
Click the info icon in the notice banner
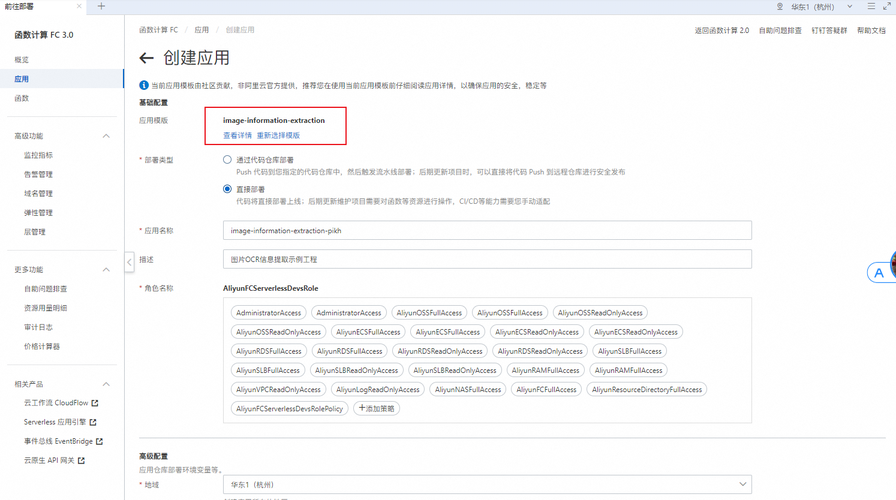[x=144, y=85]
